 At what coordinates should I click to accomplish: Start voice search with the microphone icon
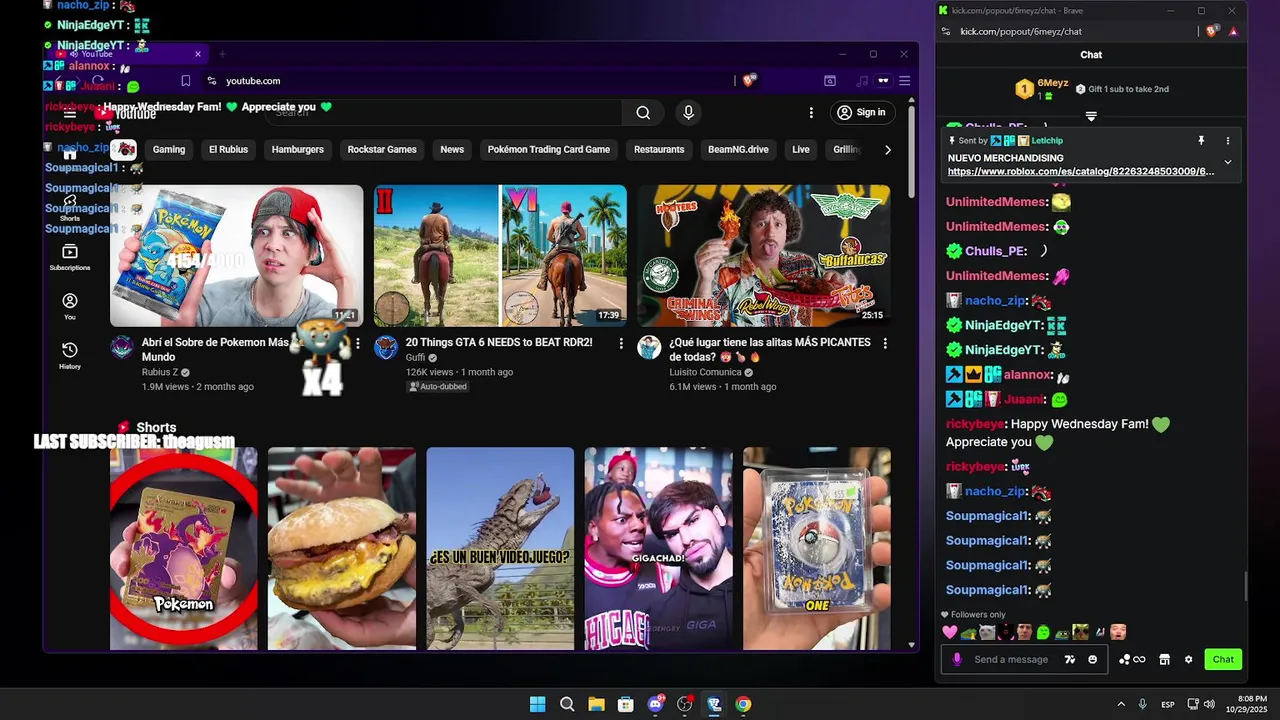pos(688,113)
